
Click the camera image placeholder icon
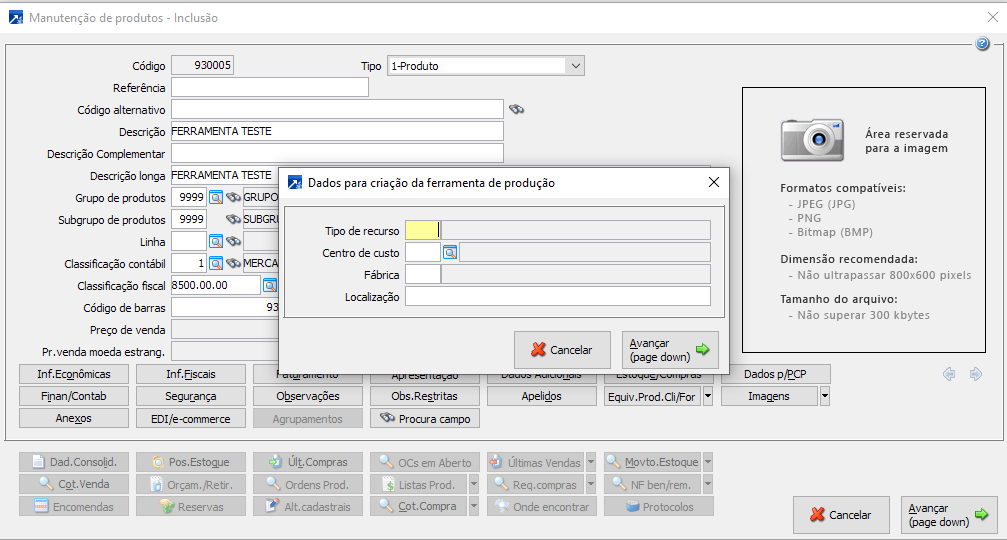[x=812, y=139]
